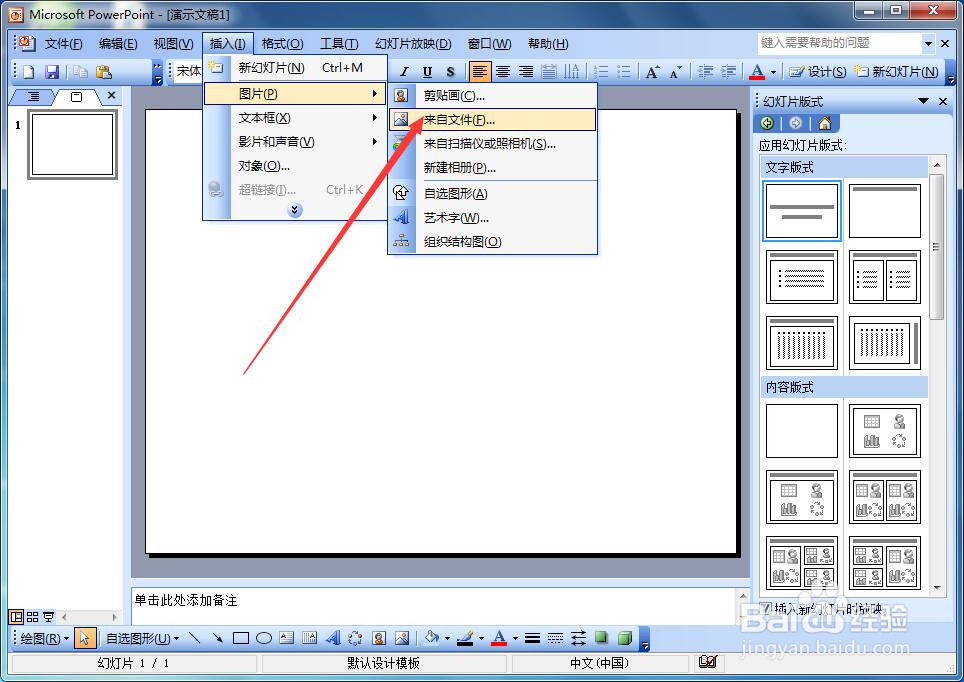
Task: Click the task pane Back arrow icon
Action: click(767, 123)
